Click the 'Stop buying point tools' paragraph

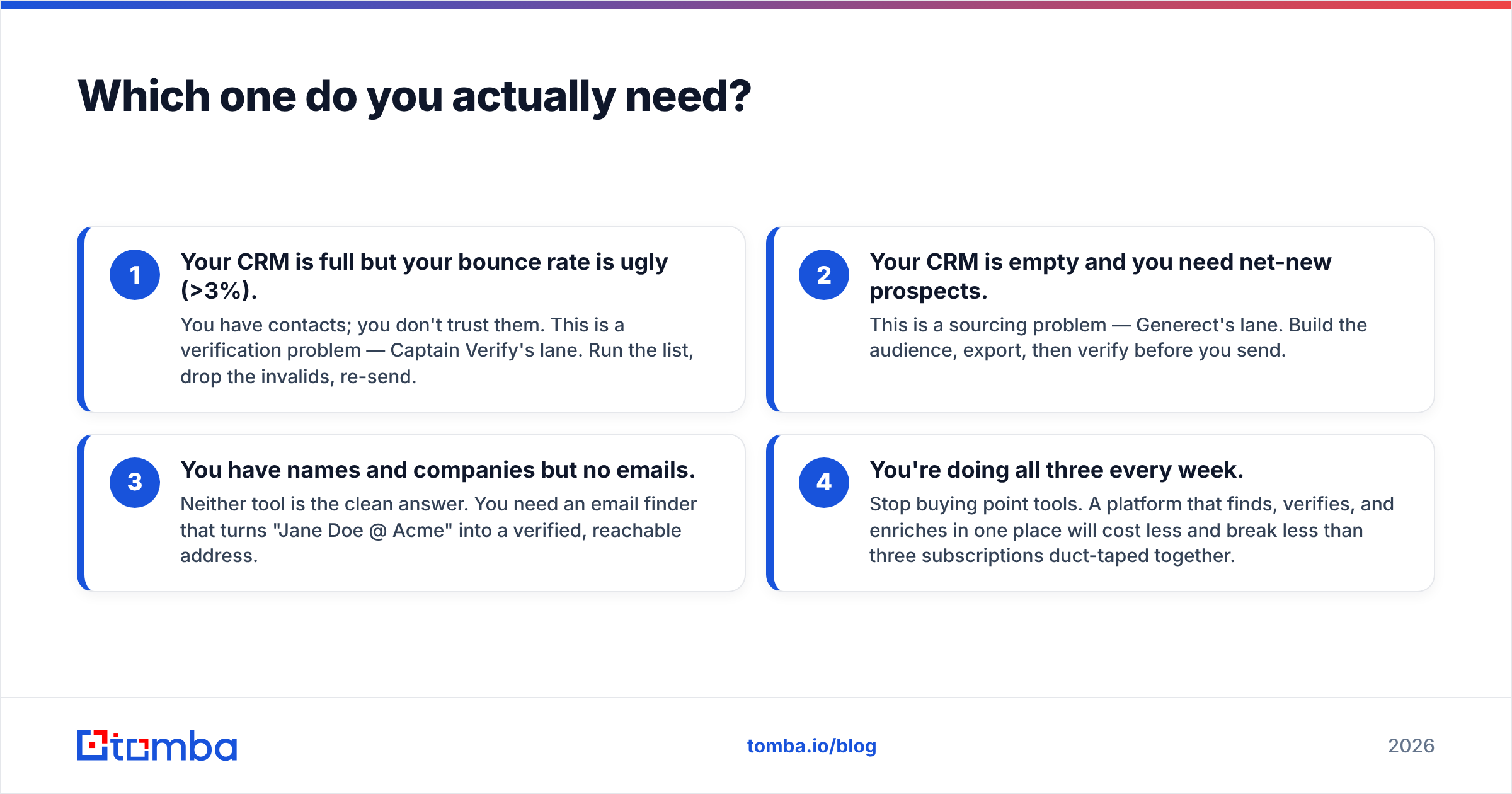tap(1131, 530)
